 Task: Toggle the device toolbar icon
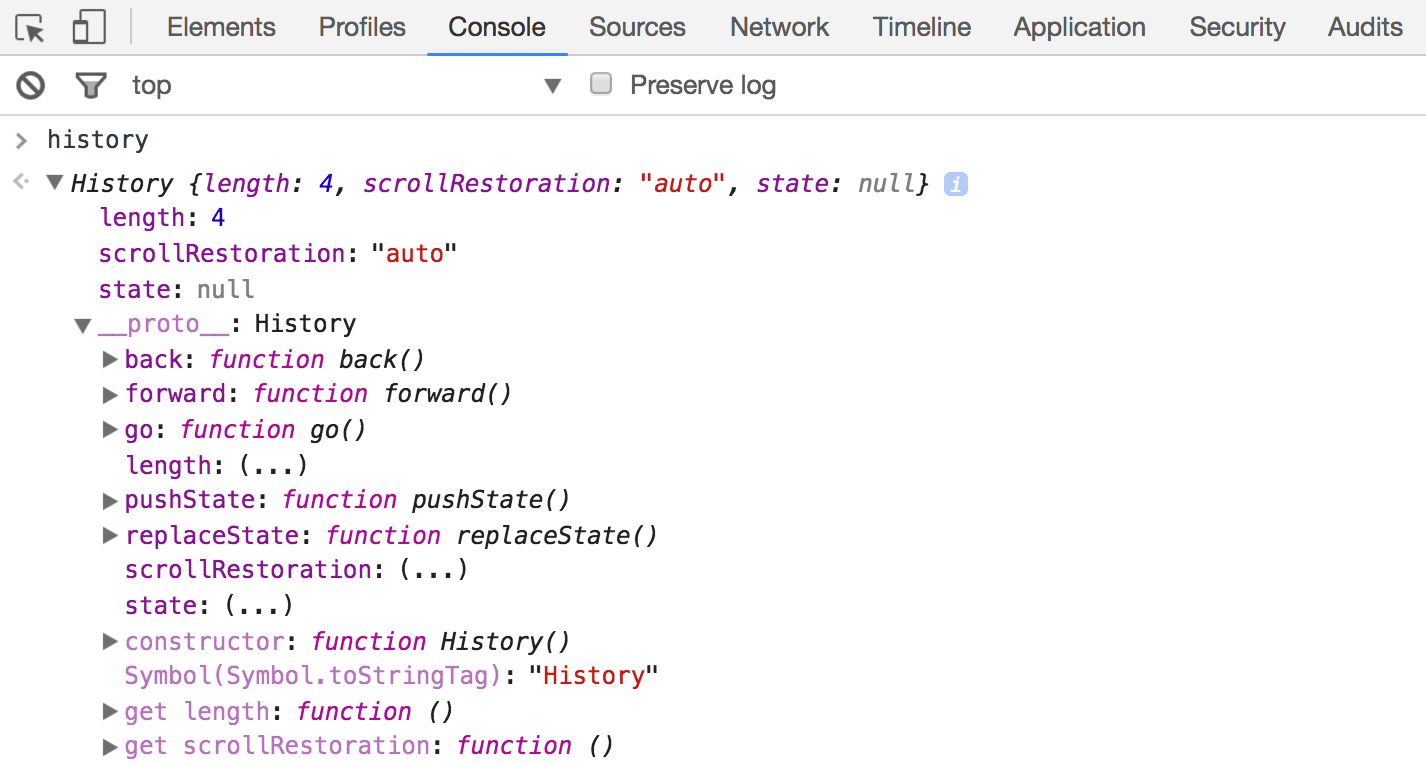(89, 28)
